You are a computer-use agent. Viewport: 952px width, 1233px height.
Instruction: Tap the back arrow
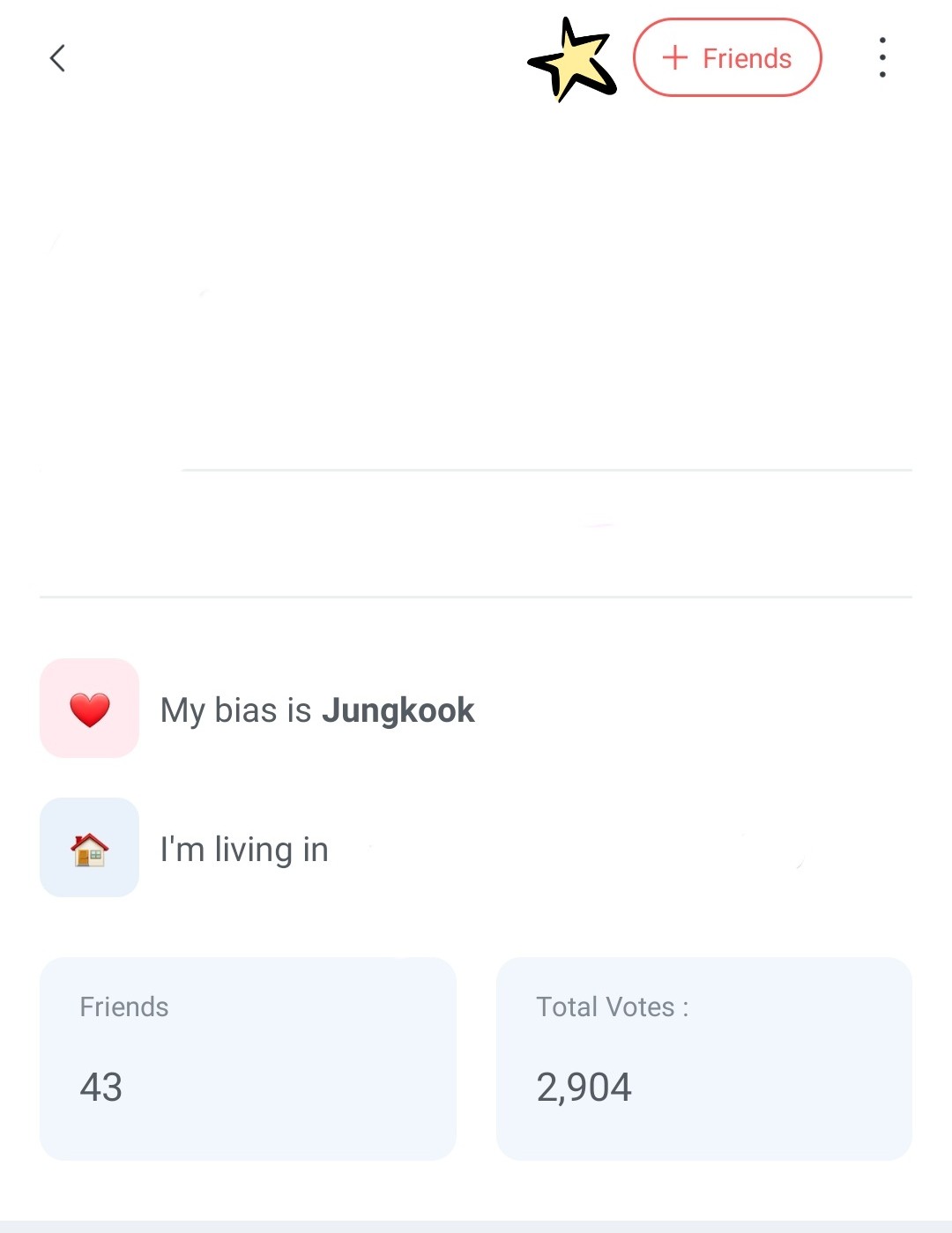coord(58,58)
